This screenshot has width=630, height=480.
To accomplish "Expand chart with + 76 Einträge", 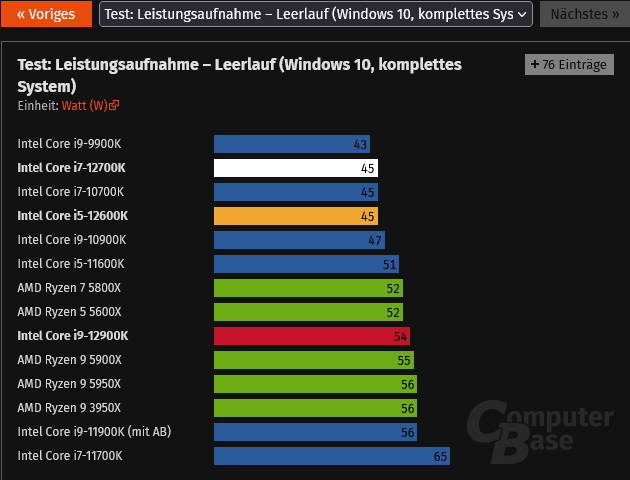I will (x=569, y=65).
